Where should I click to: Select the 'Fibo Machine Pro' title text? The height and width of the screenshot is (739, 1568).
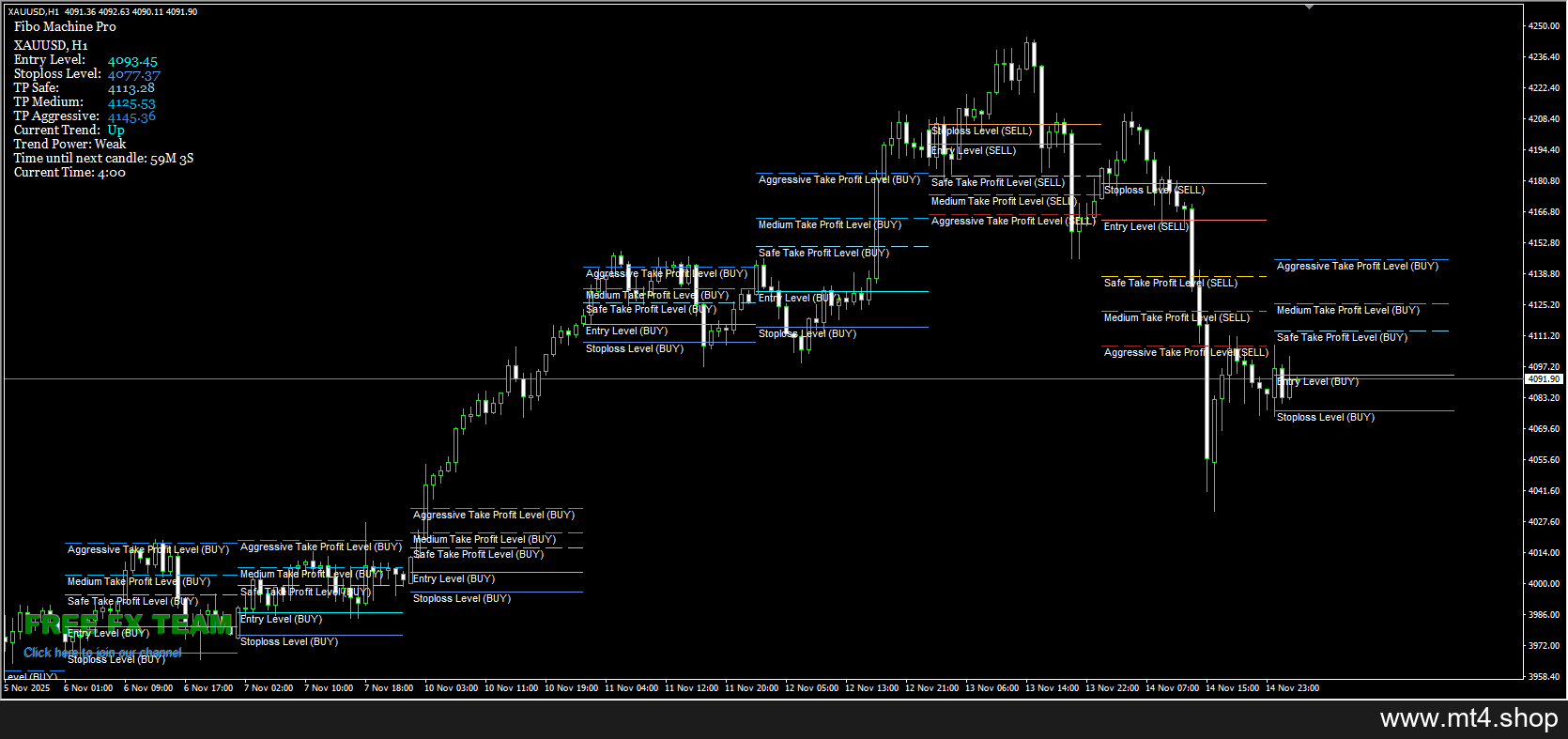pyautogui.click(x=65, y=26)
